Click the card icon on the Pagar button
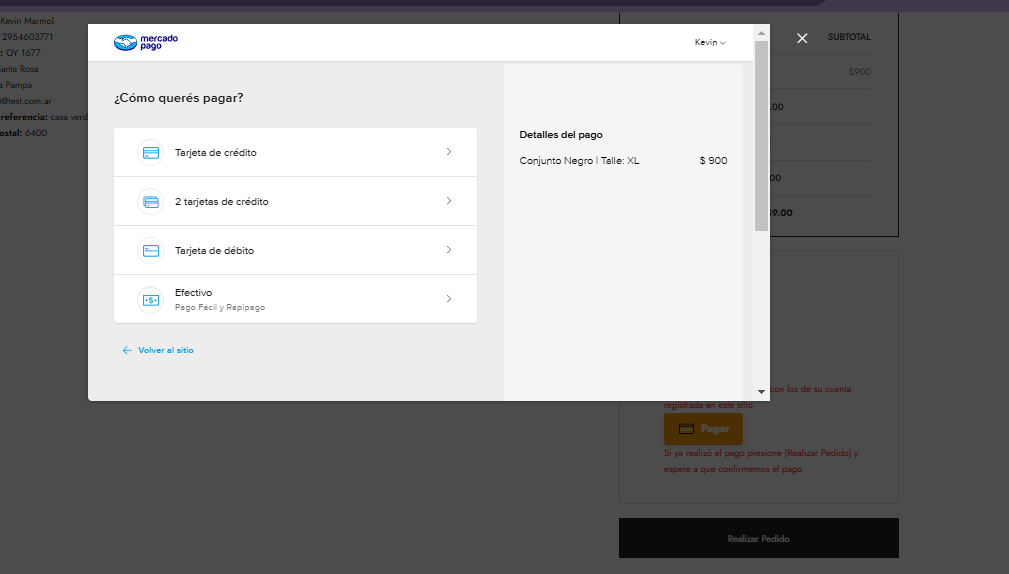The image size is (1009, 574). pyautogui.click(x=686, y=429)
